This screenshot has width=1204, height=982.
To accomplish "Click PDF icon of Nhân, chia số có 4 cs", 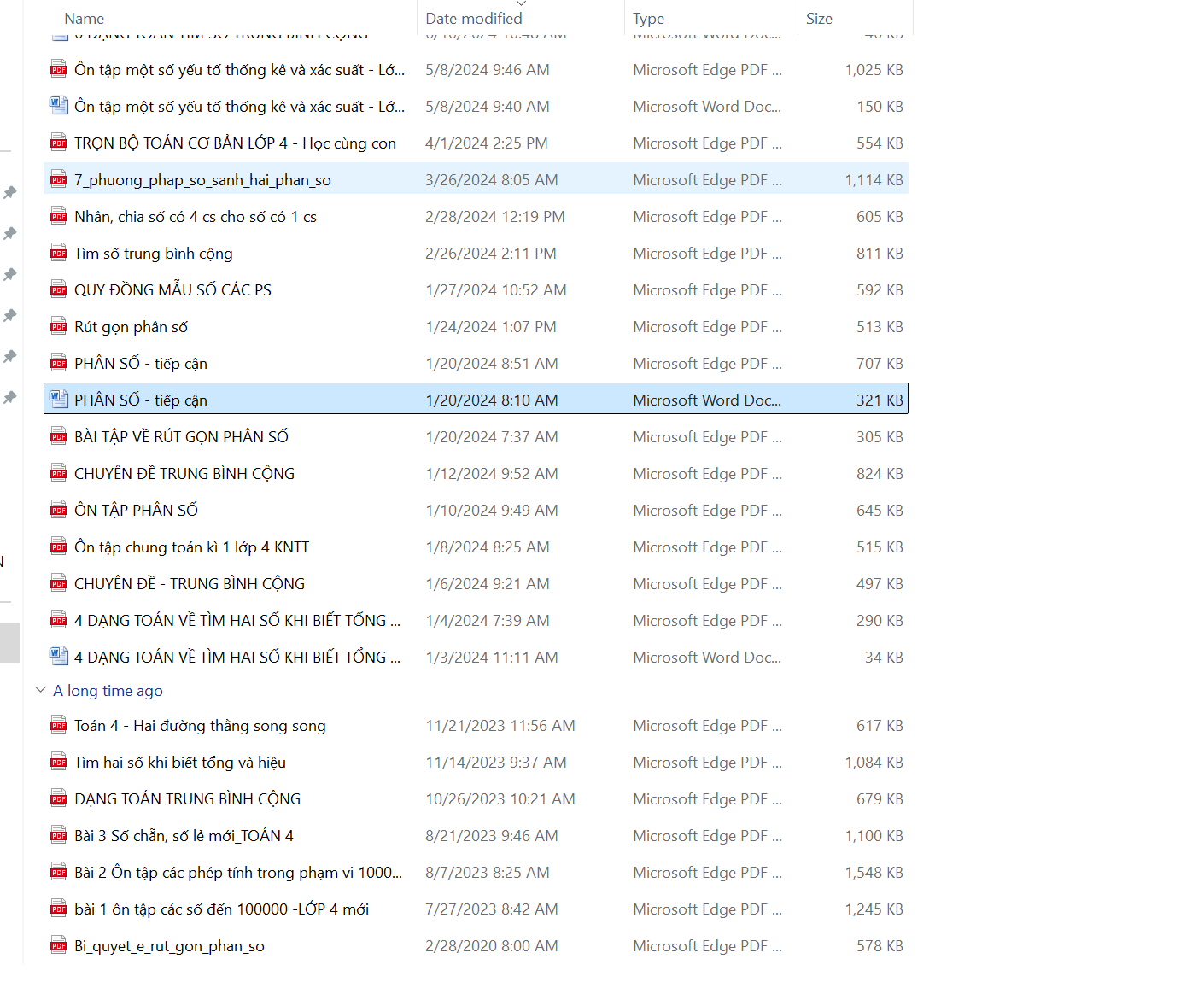I will tap(58, 216).
